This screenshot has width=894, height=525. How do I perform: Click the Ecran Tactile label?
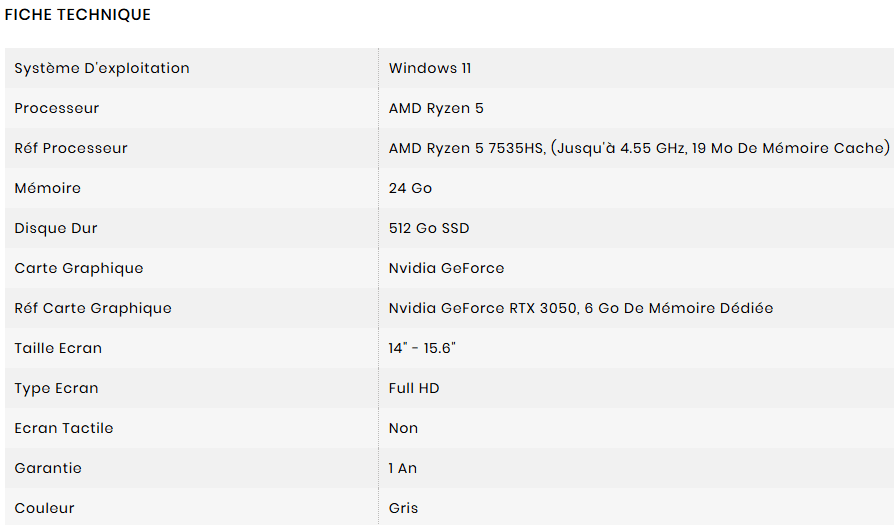click(64, 428)
